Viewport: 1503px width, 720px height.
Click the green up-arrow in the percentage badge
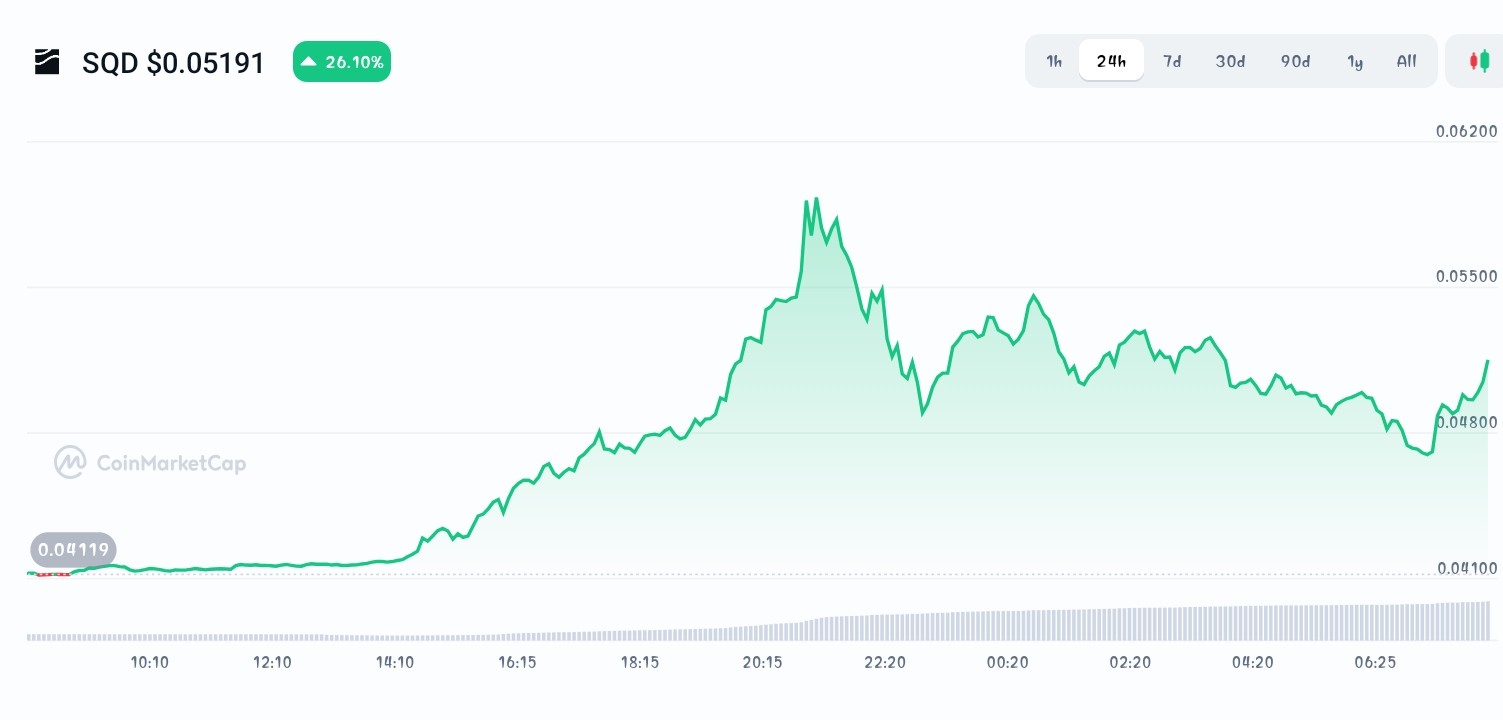[310, 61]
